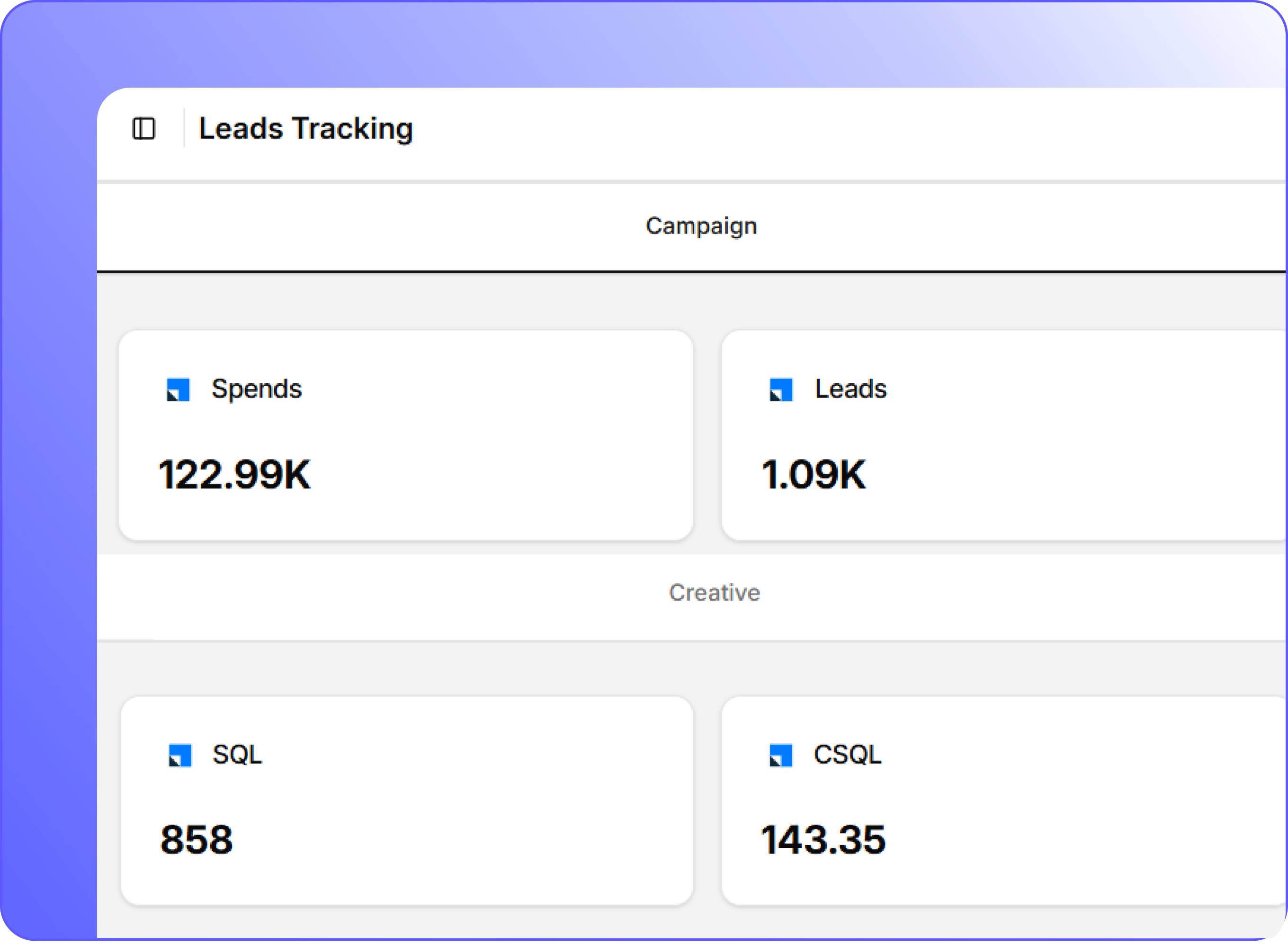This screenshot has height=945, width=1288.
Task: Select the Leads card
Action: [x=1006, y=433]
